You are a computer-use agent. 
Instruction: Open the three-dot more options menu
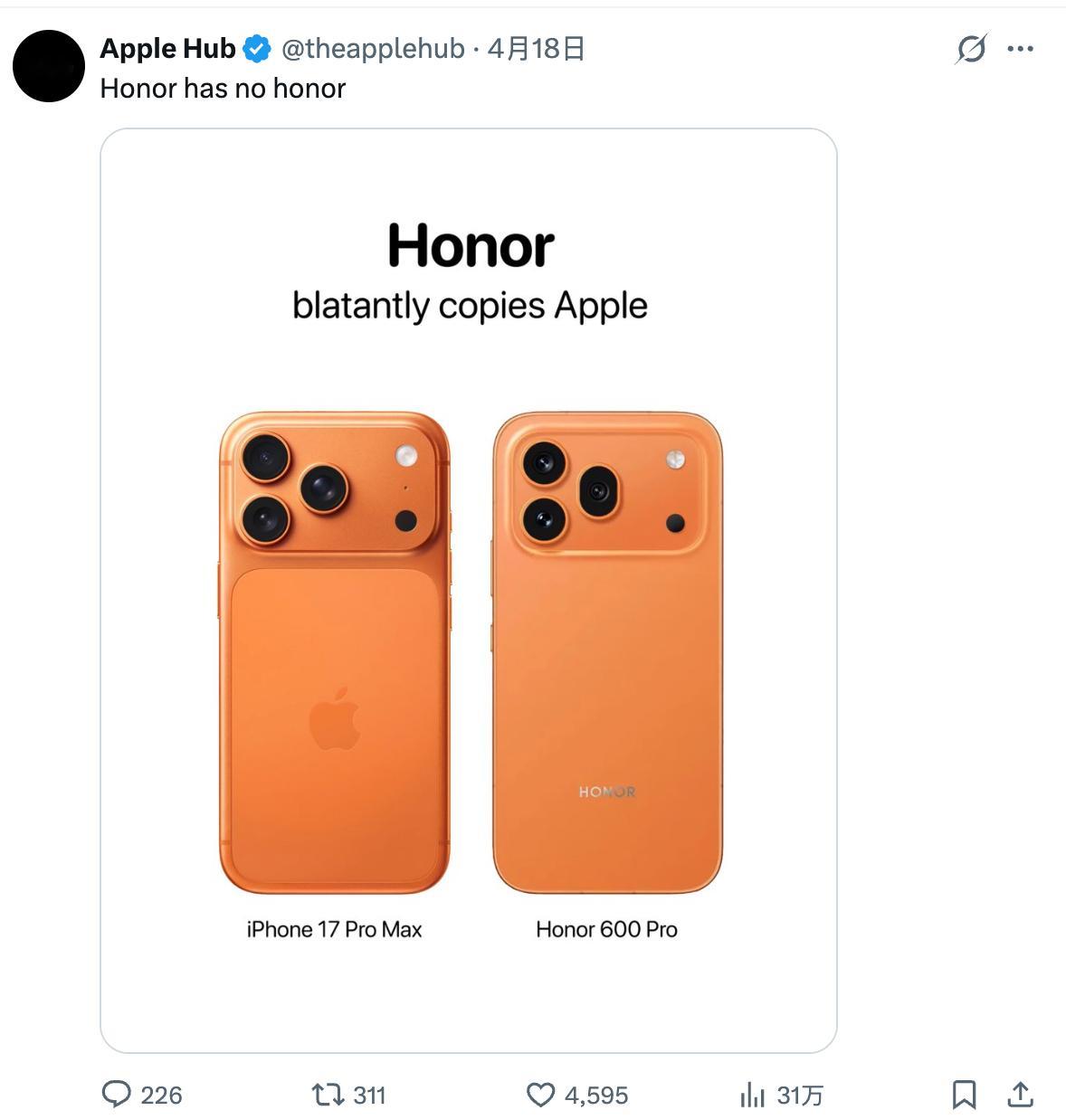tap(1020, 49)
